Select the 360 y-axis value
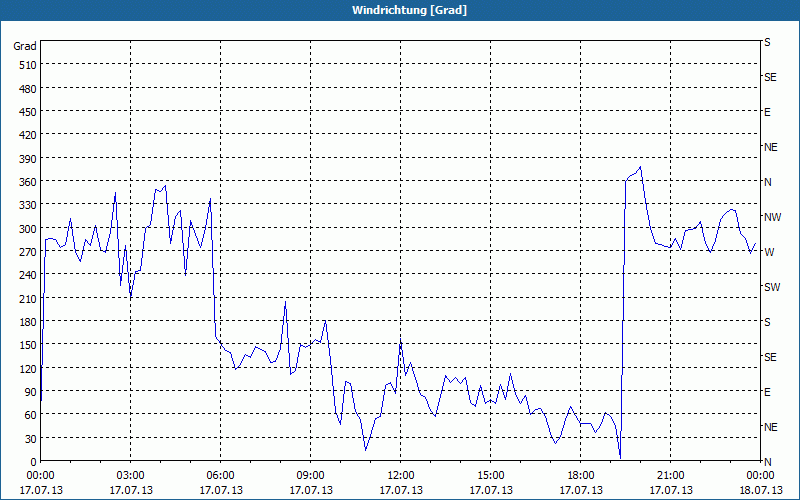 (x=28, y=182)
